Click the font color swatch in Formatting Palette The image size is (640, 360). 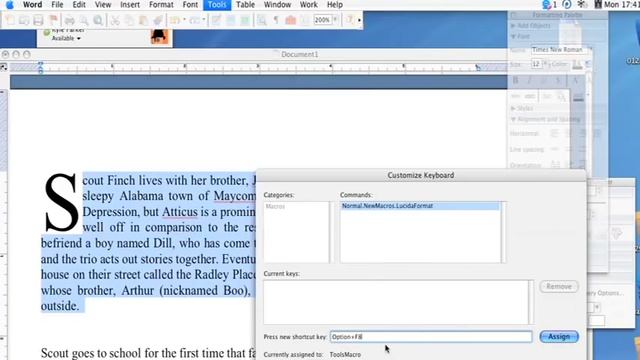[x=577, y=64]
